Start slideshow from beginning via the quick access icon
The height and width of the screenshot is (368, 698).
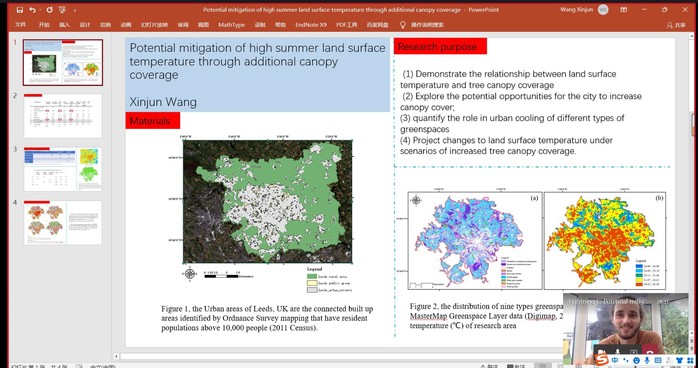[63, 10]
